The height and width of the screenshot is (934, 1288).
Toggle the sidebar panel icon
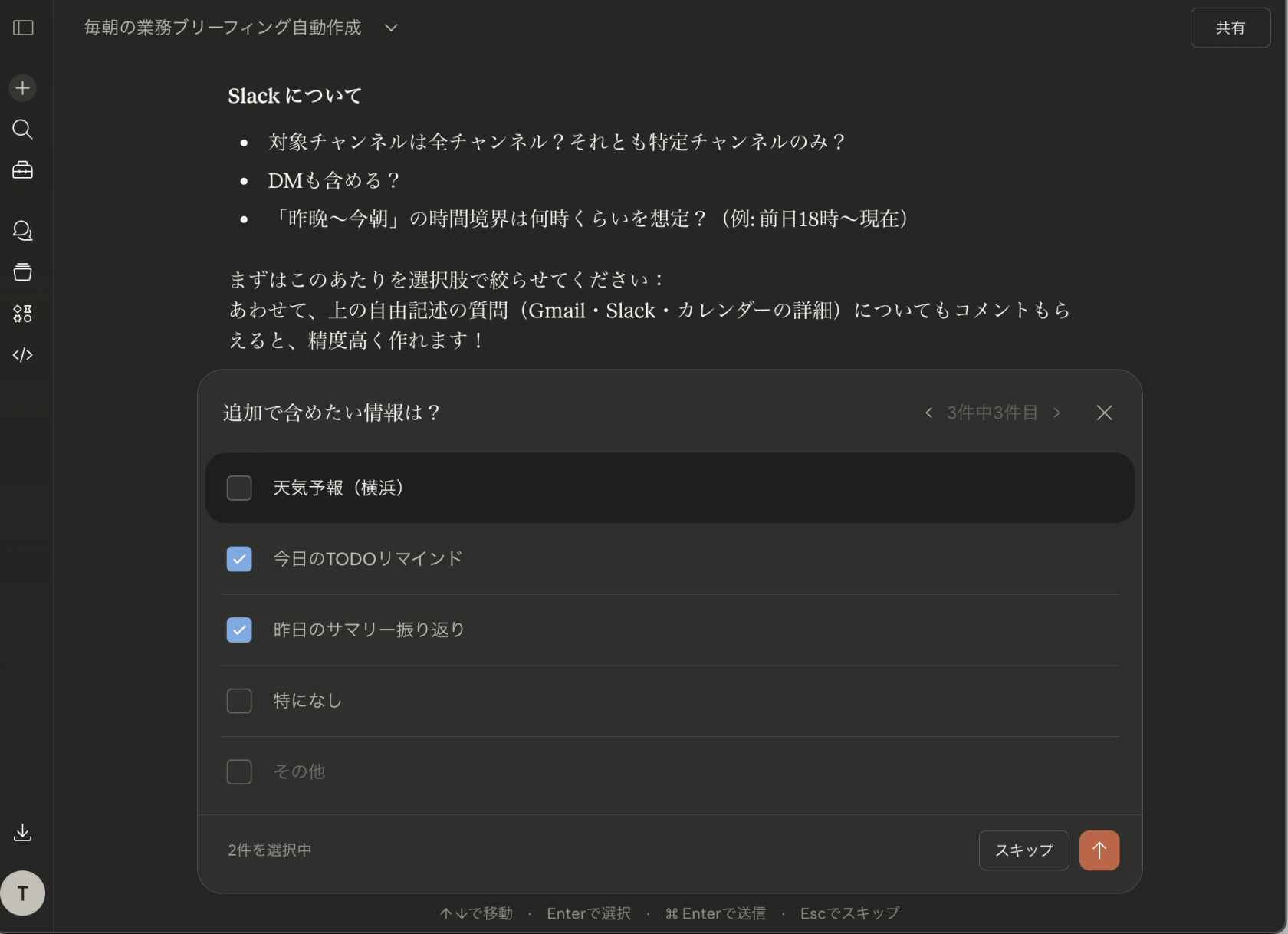(x=23, y=28)
